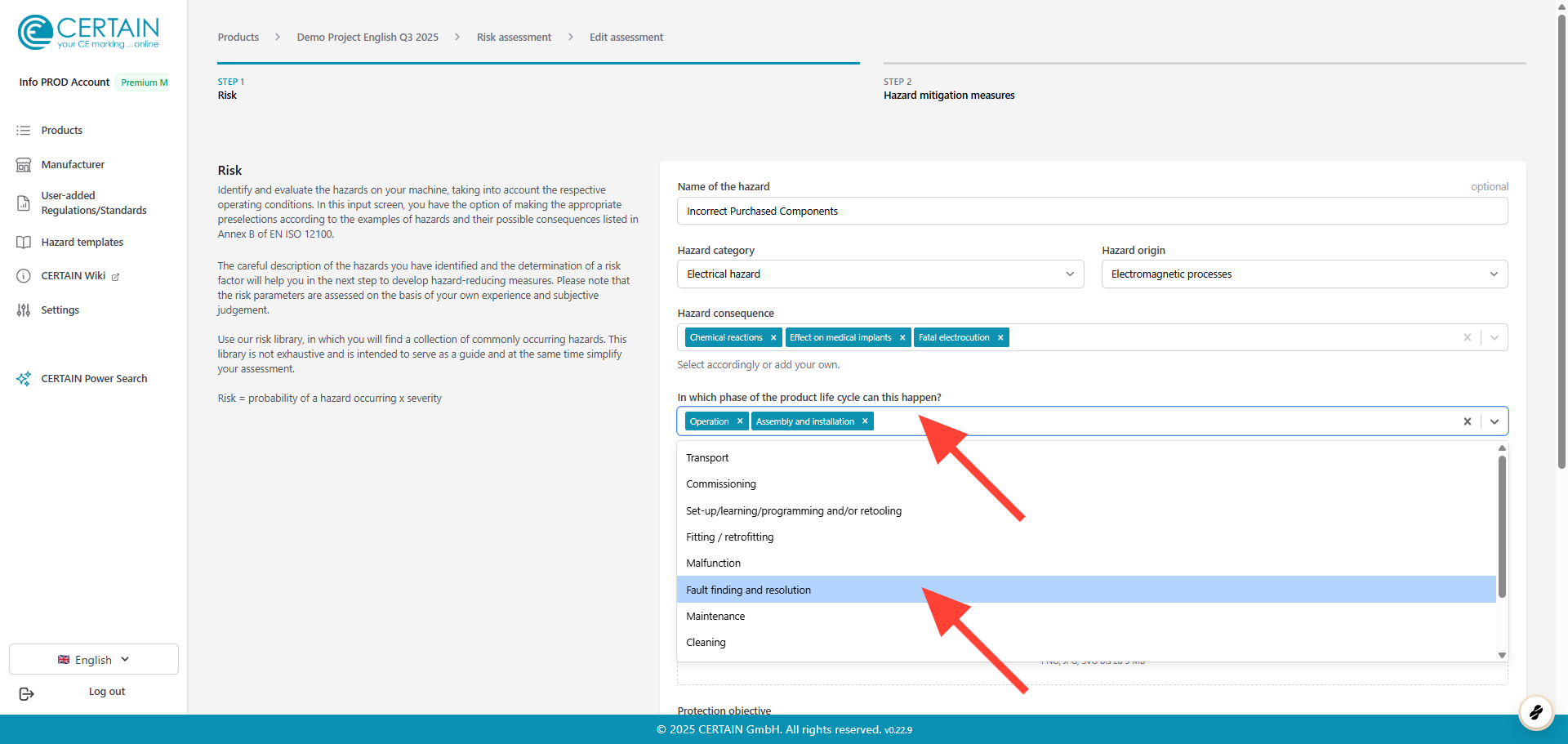Viewport: 1568px width, 744px height.
Task: Click the phase dropdown list scrollbar
Action: tap(1502, 527)
